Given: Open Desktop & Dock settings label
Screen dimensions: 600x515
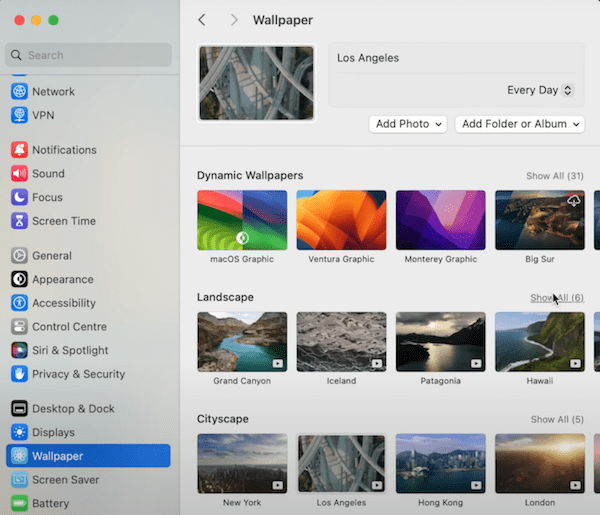Looking at the screenshot, I should coord(73,409).
